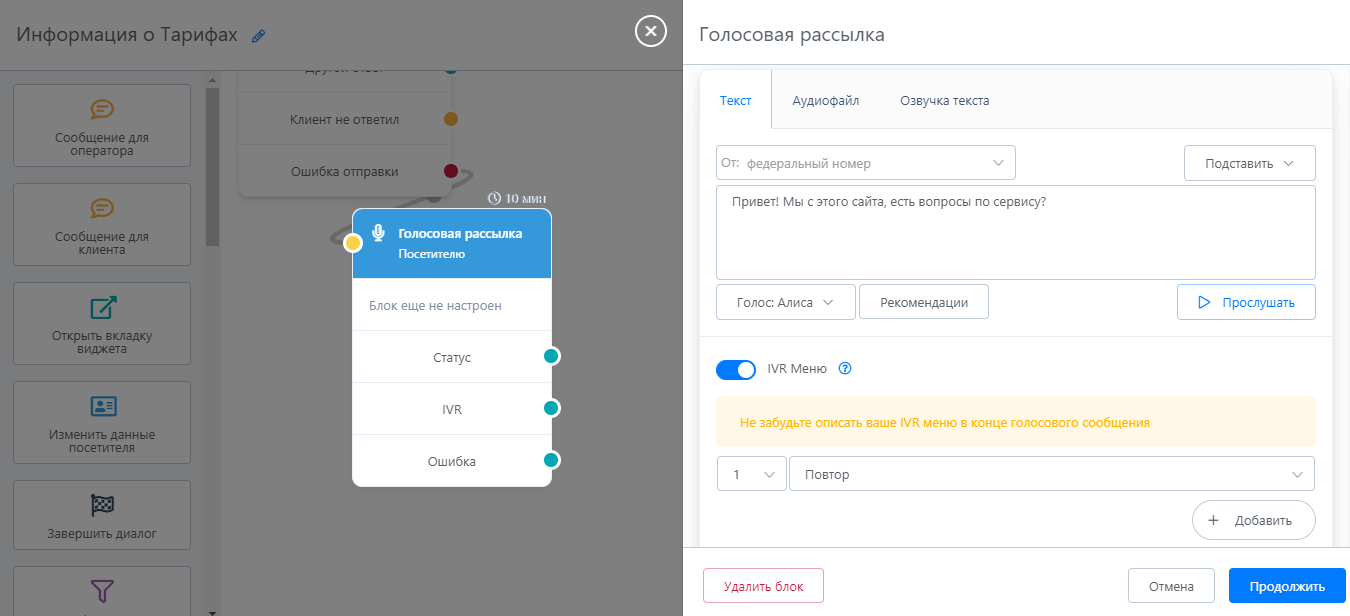This screenshot has height=616, width=1350.
Task: Select the 'Сообщение для клиента' block icon
Action: [102, 208]
